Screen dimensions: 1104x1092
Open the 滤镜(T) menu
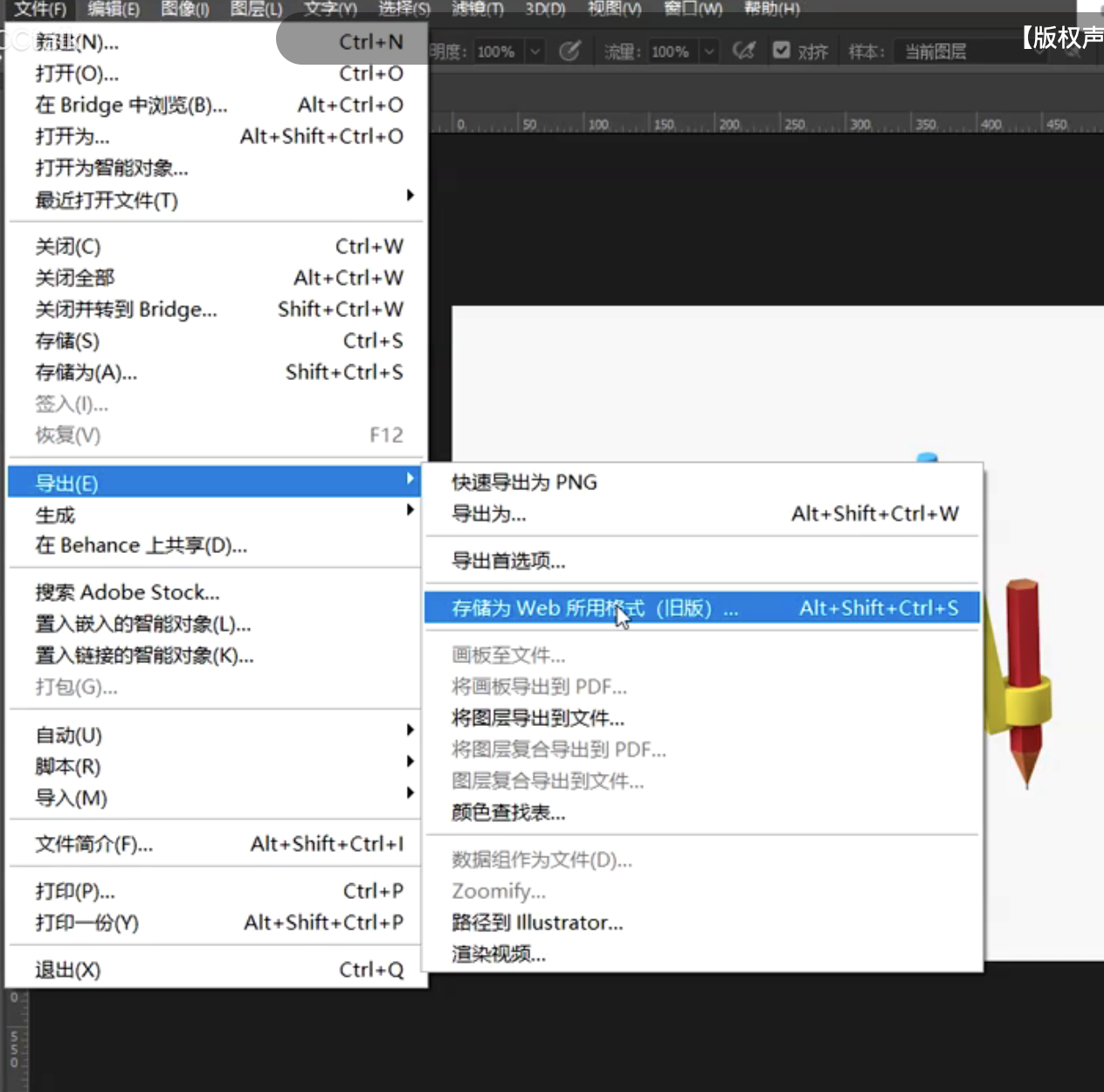477,9
